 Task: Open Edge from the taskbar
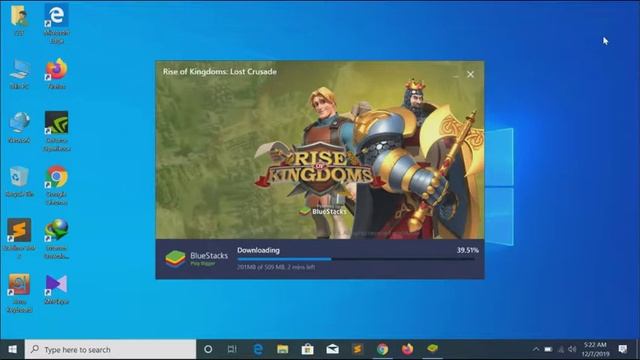(x=258, y=349)
